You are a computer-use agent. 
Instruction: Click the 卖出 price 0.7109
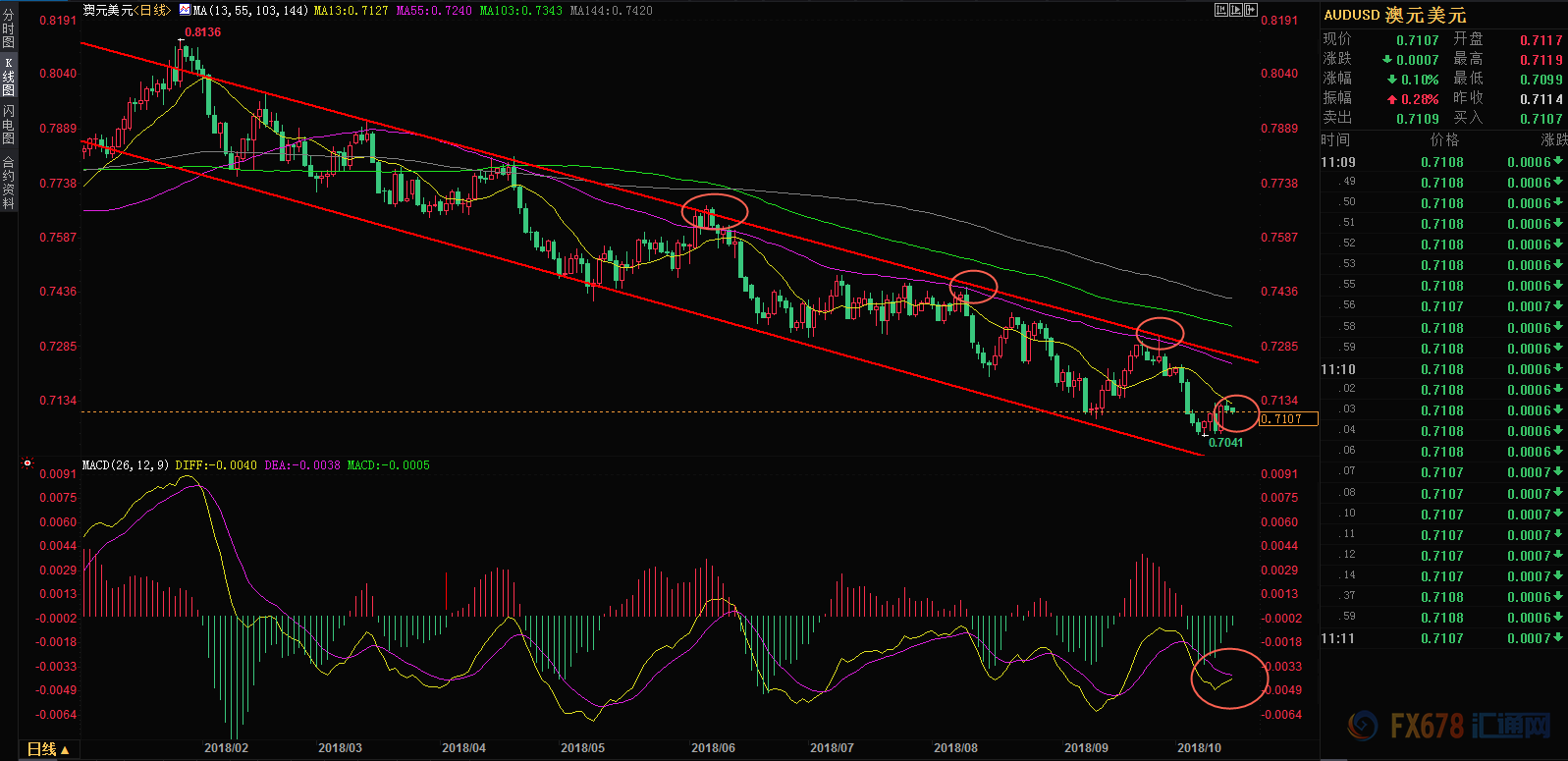pos(1417,119)
